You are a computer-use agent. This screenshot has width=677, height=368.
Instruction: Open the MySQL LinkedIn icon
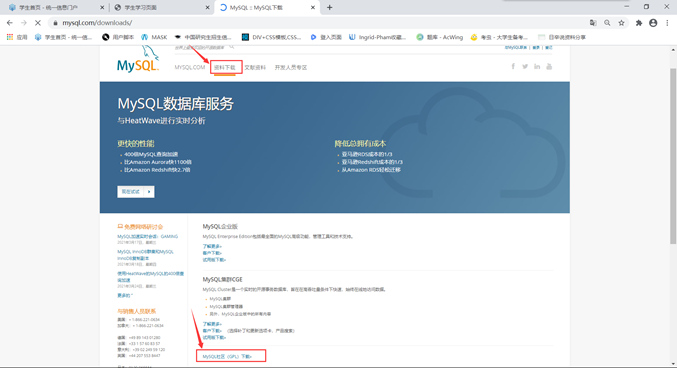(537, 67)
